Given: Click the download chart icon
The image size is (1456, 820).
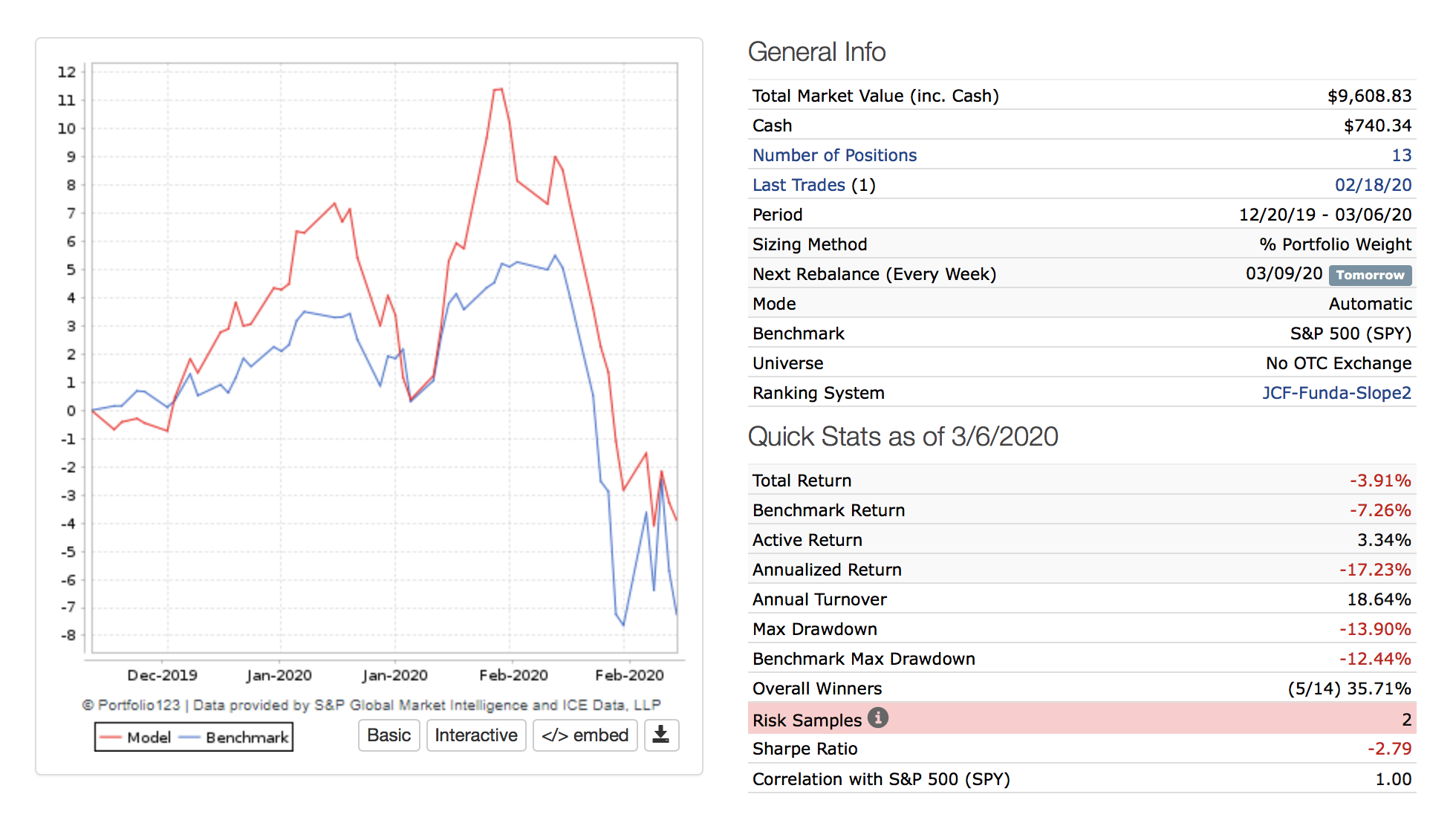Looking at the screenshot, I should (660, 735).
